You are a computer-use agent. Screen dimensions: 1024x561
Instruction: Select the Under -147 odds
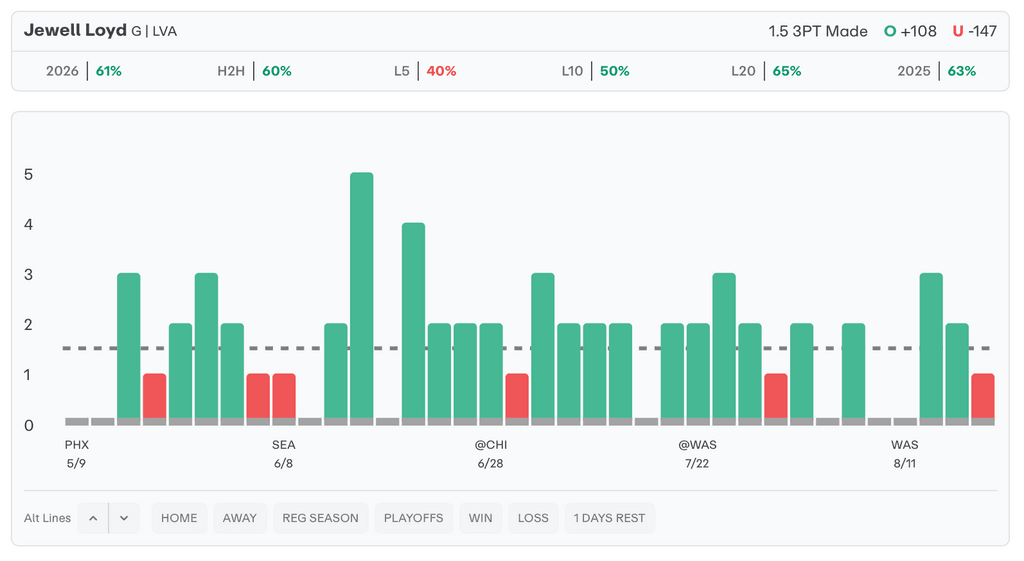[x=974, y=31]
